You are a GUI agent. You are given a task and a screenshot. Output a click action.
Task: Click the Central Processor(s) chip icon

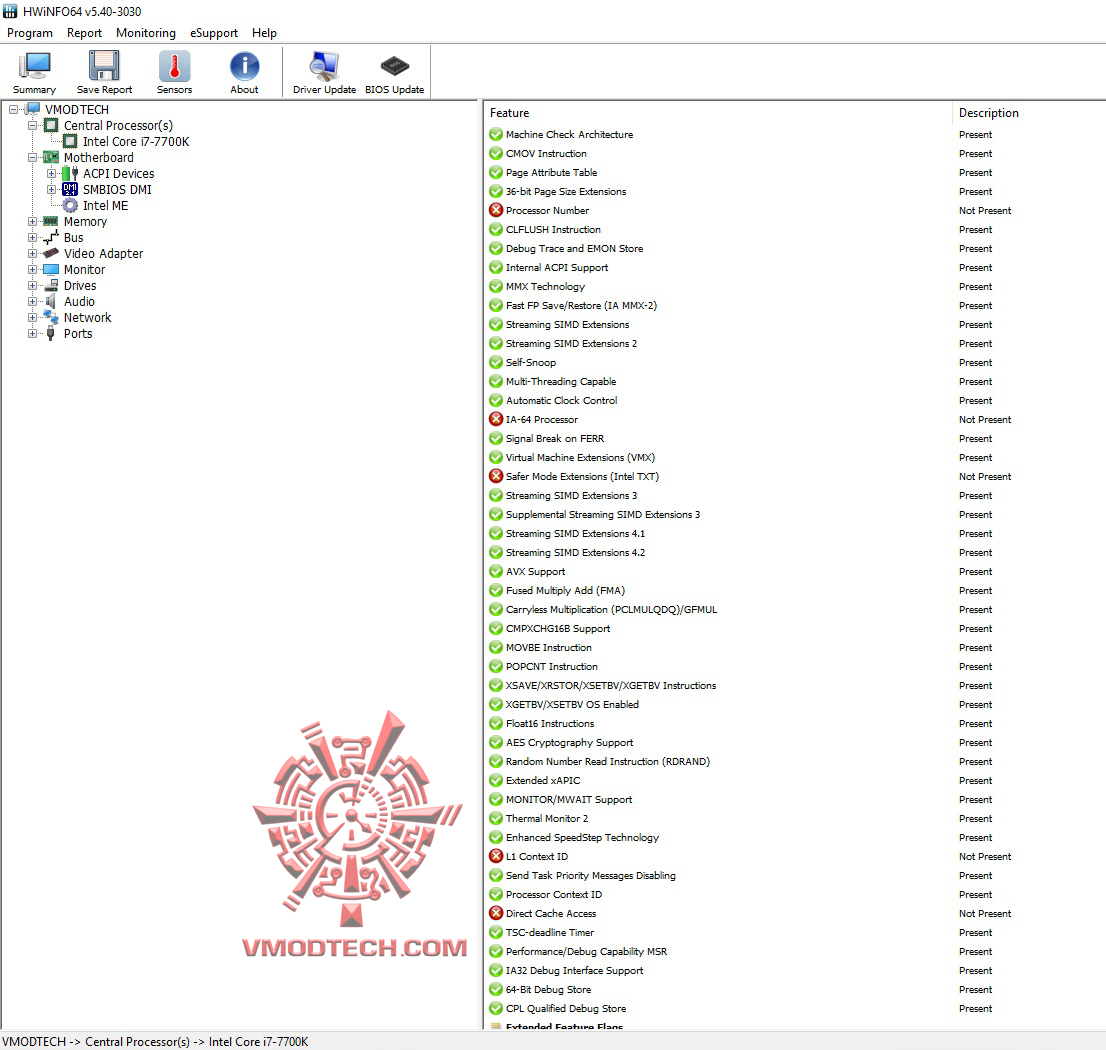(51, 126)
